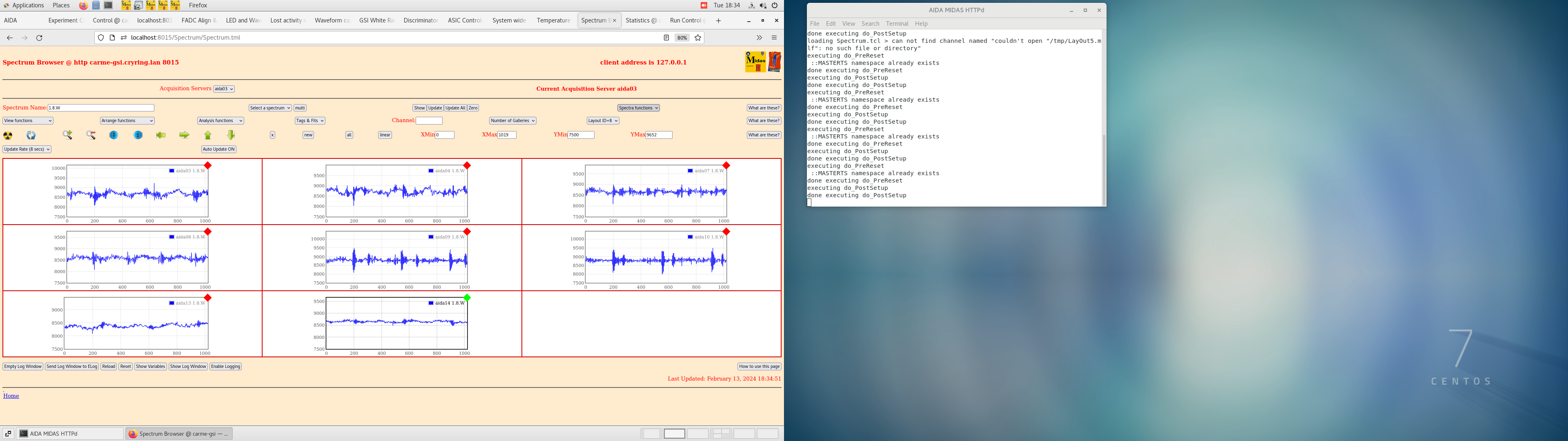
Task: Click the green left arrow navigation icon
Action: click(x=161, y=135)
